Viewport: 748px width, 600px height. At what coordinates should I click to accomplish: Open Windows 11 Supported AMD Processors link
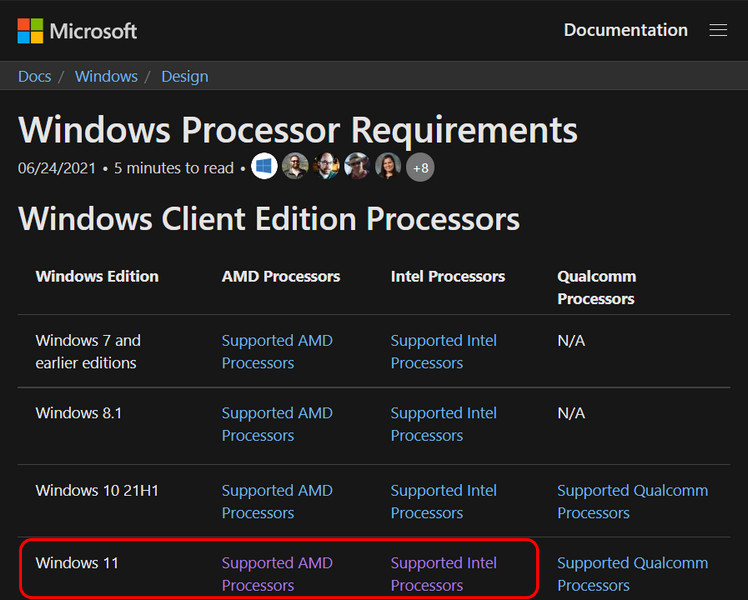(276, 574)
